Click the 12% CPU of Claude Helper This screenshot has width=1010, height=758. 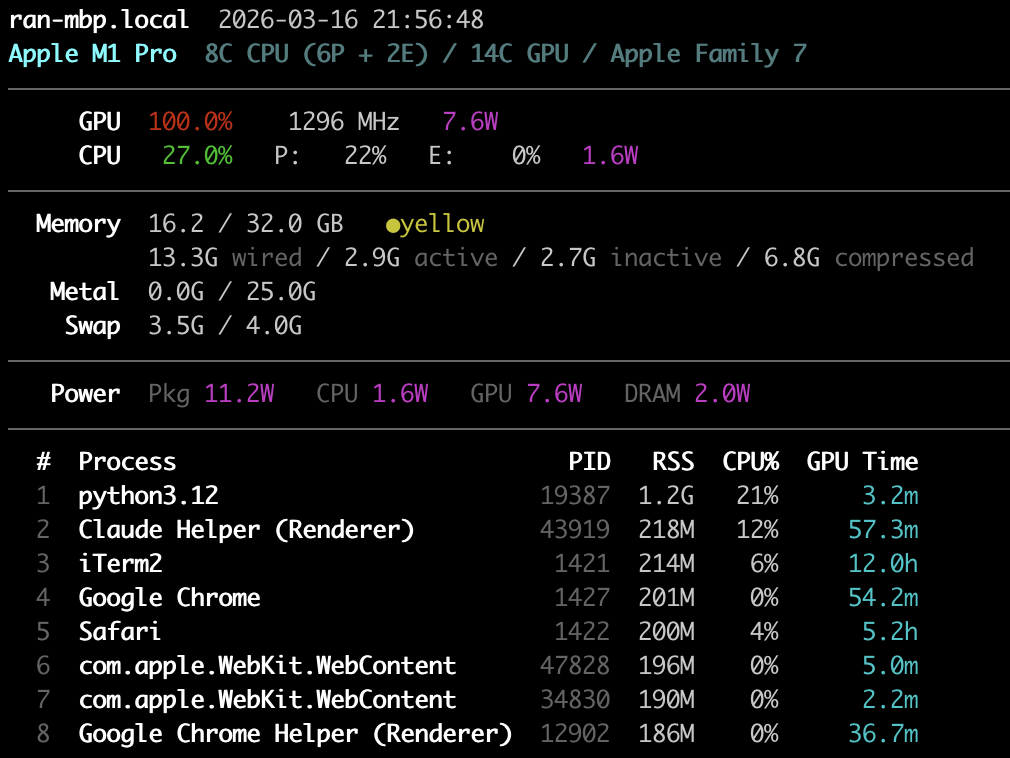pos(758,530)
